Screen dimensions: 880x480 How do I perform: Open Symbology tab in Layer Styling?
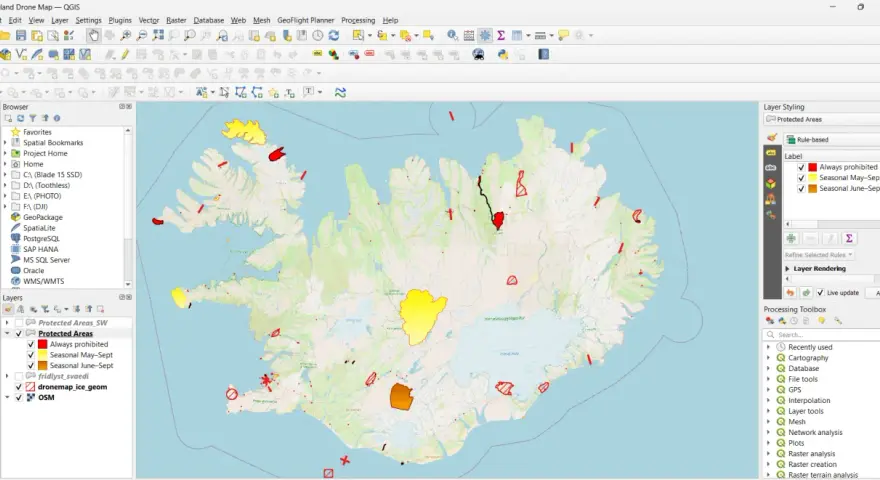point(772,138)
